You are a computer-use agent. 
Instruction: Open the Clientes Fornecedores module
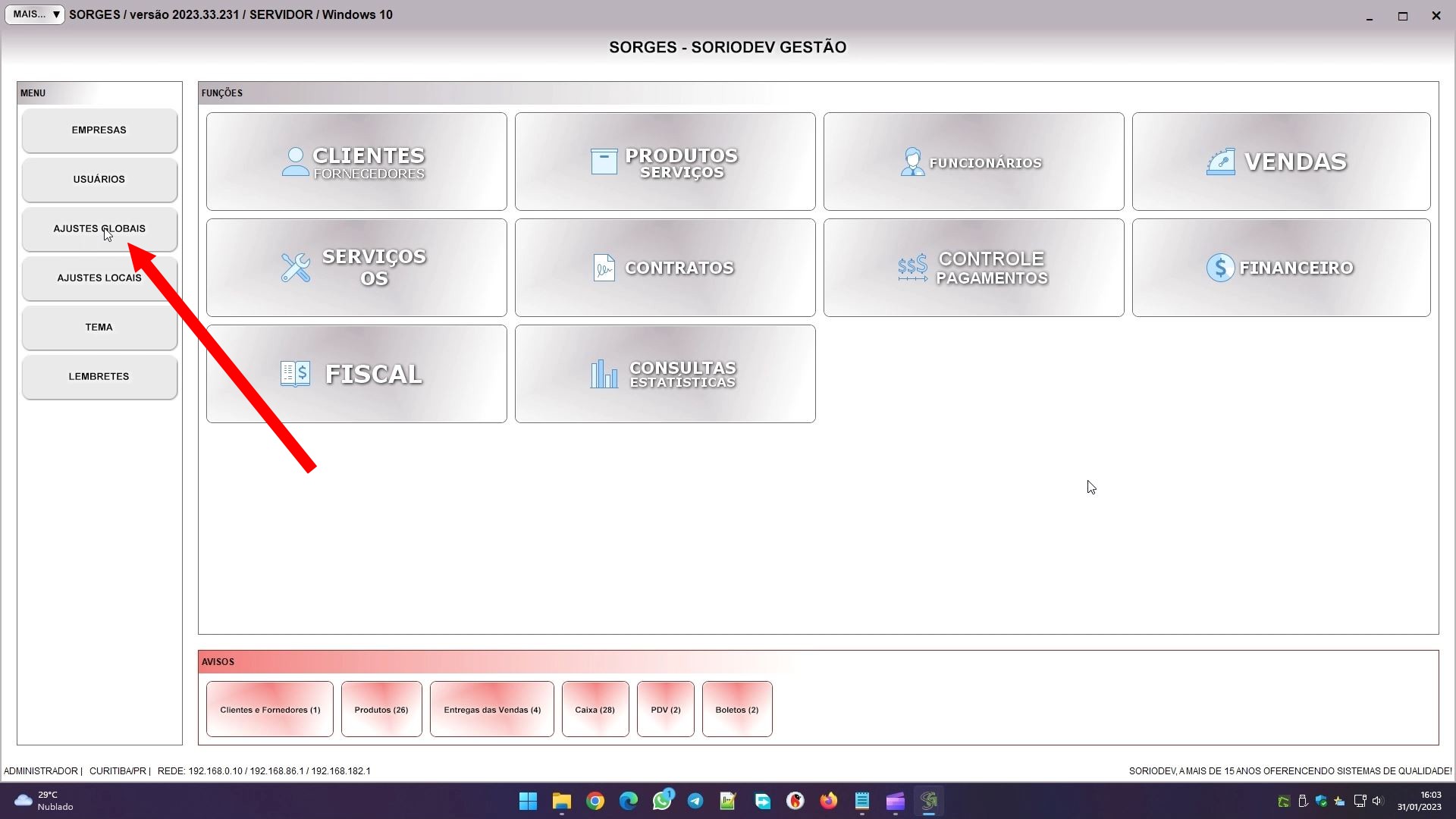tap(356, 162)
